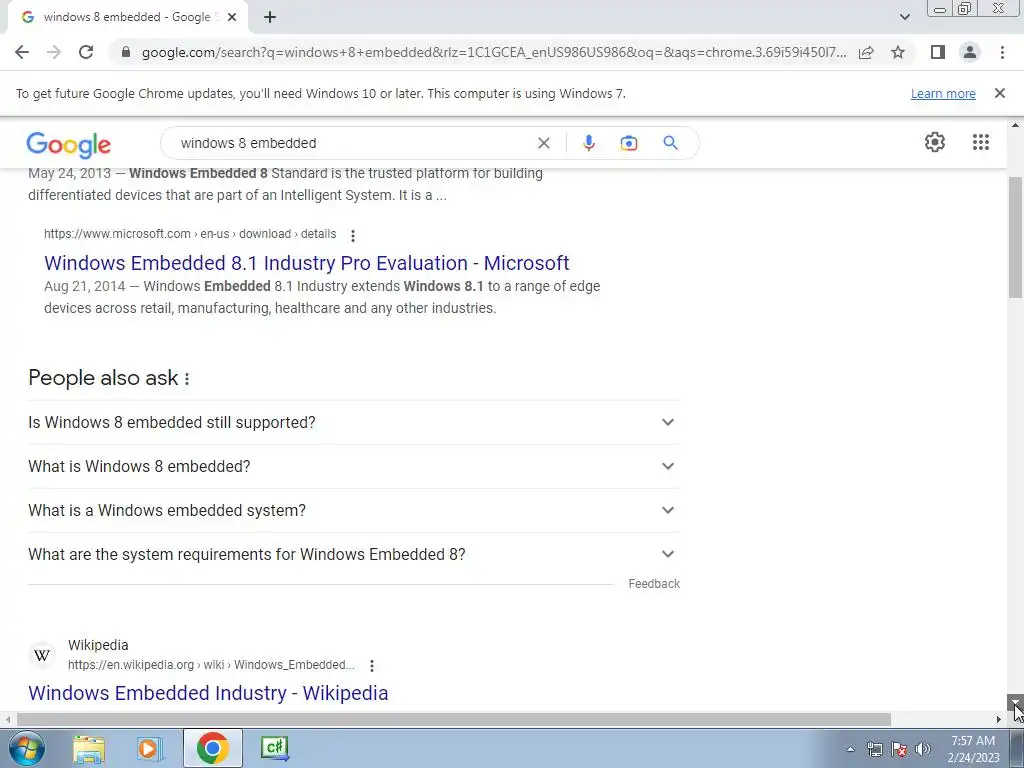This screenshot has width=1024, height=768.
Task: Show hidden system tray icons
Action: point(850,750)
